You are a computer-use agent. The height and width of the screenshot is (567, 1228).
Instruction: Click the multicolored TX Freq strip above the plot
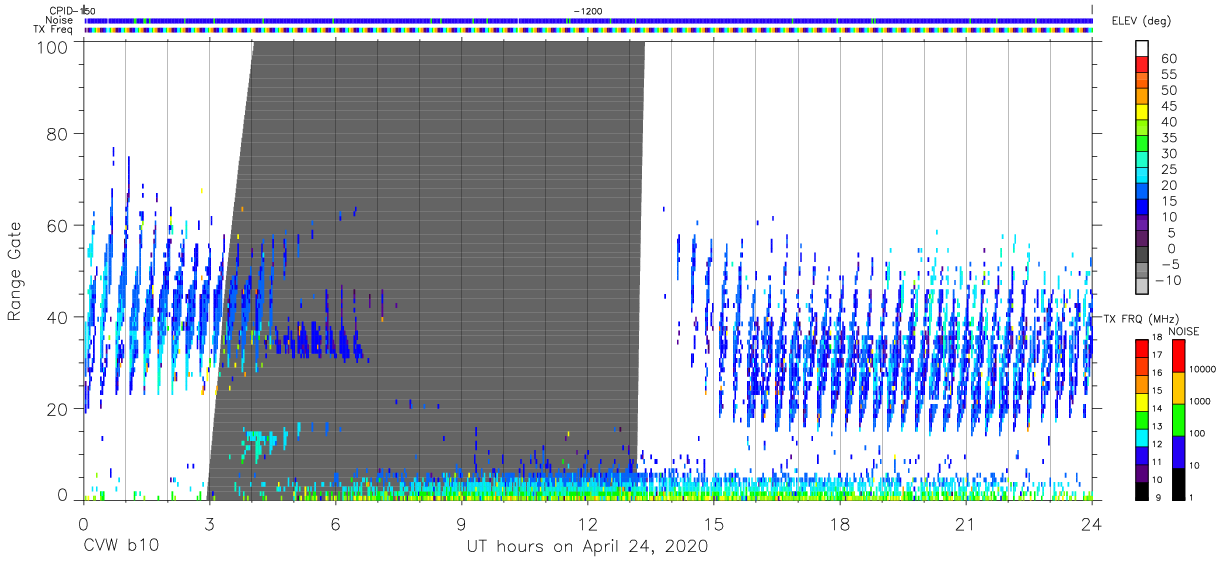pyautogui.click(x=588, y=30)
